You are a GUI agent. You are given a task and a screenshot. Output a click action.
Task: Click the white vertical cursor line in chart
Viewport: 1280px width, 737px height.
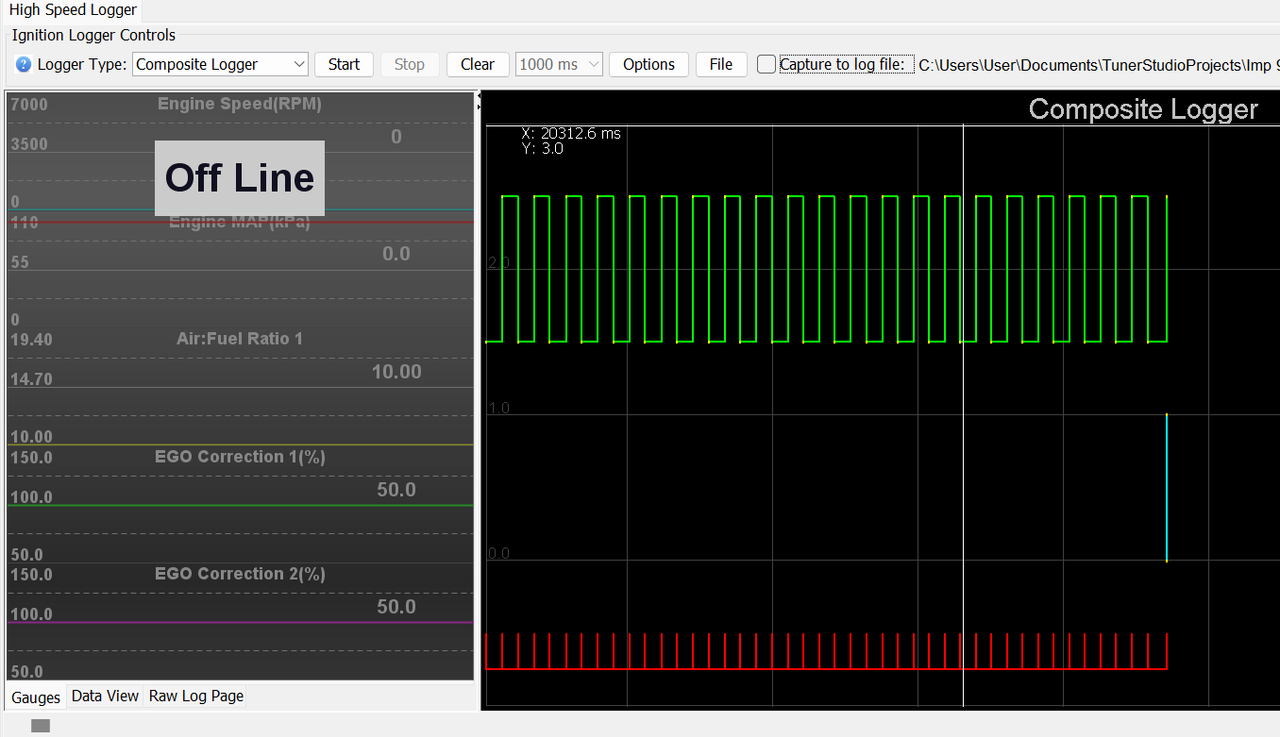click(963, 416)
